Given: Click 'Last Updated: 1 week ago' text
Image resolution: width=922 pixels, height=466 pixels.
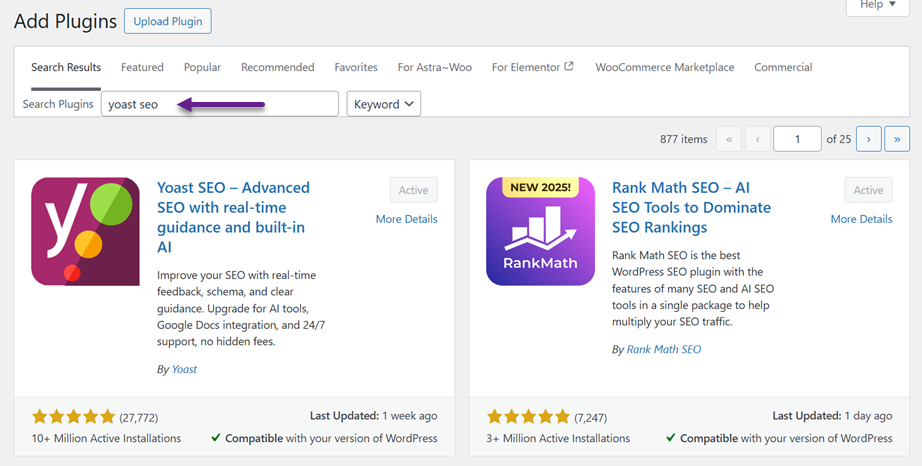Looking at the screenshot, I should point(373,416).
